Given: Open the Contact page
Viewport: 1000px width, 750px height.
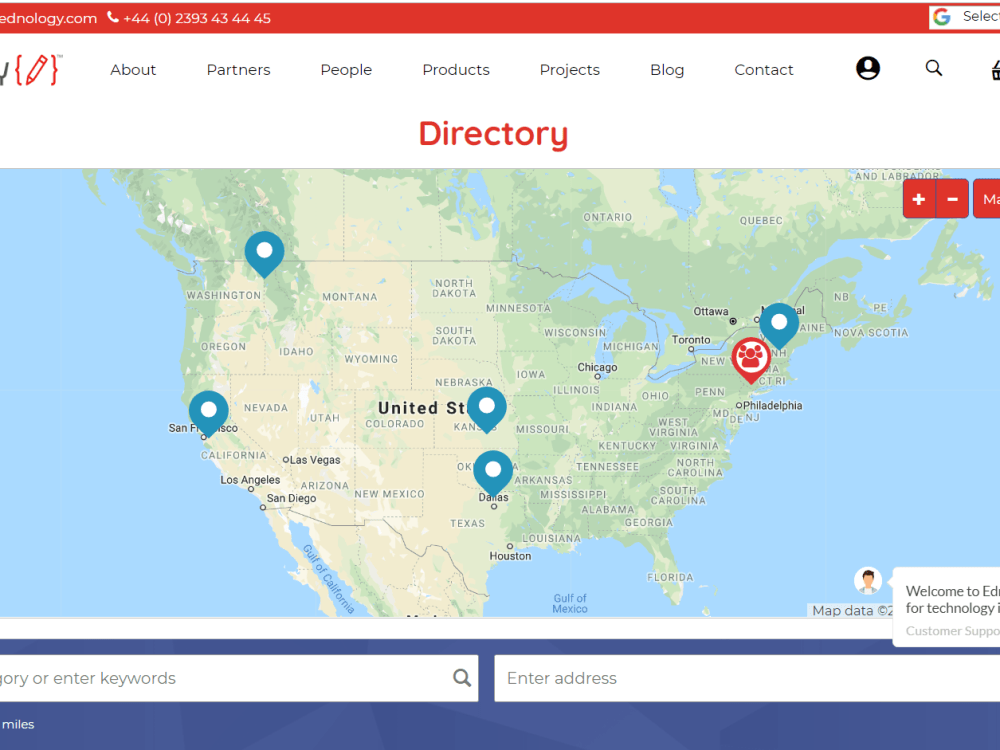Looking at the screenshot, I should pyautogui.click(x=763, y=69).
